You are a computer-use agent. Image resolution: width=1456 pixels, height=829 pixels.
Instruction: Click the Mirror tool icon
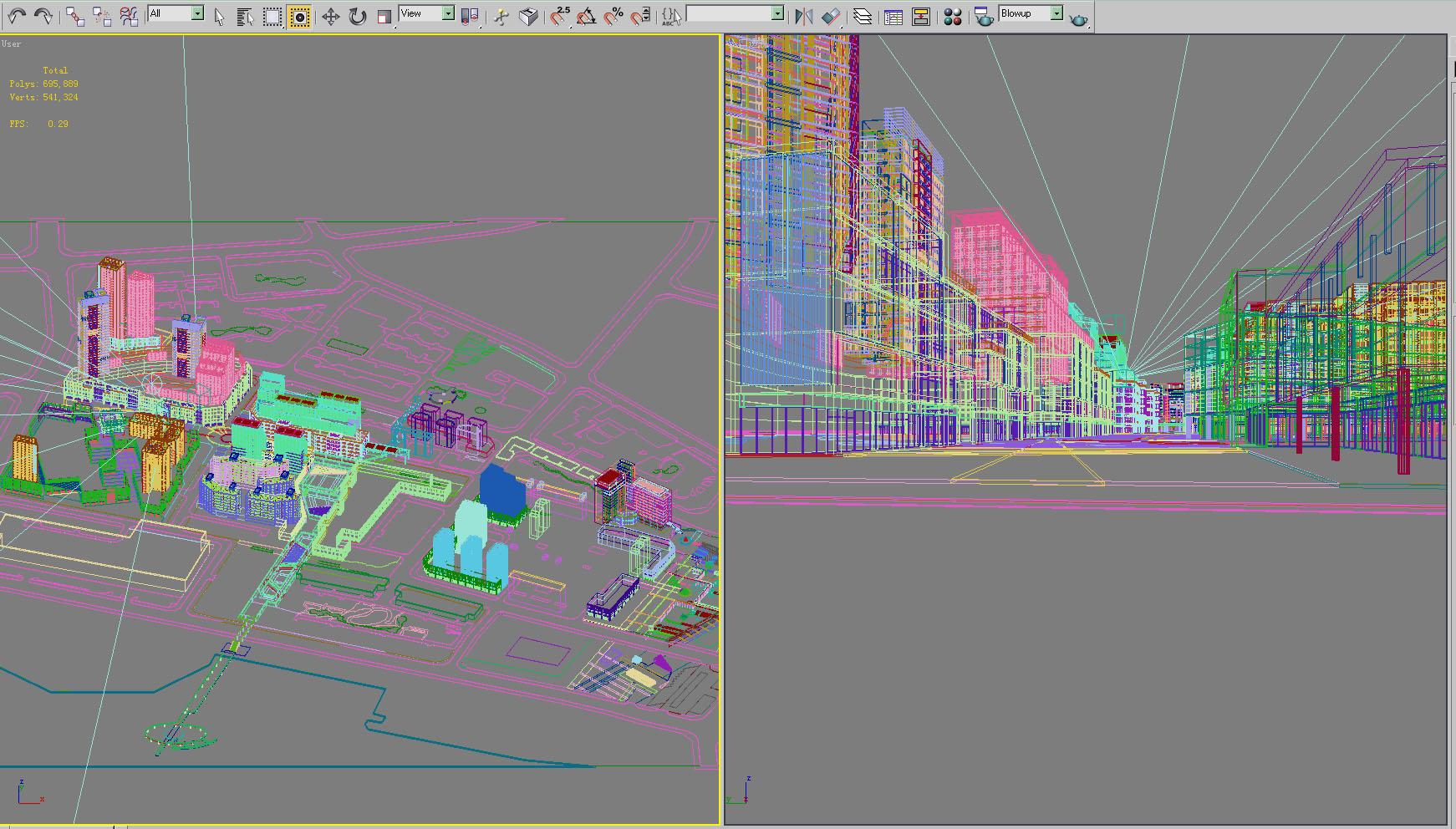[x=804, y=16]
